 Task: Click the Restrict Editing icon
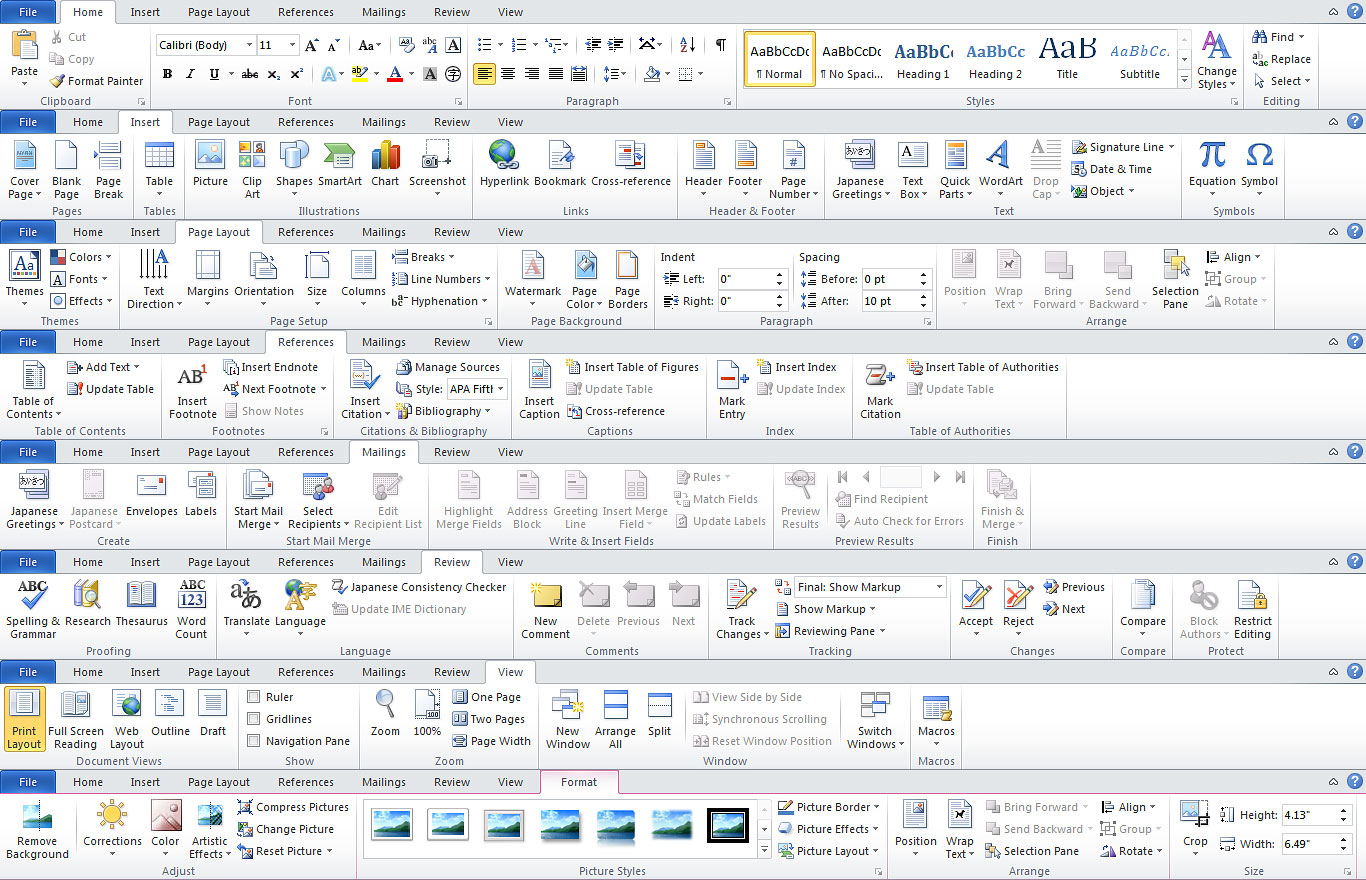[1252, 595]
